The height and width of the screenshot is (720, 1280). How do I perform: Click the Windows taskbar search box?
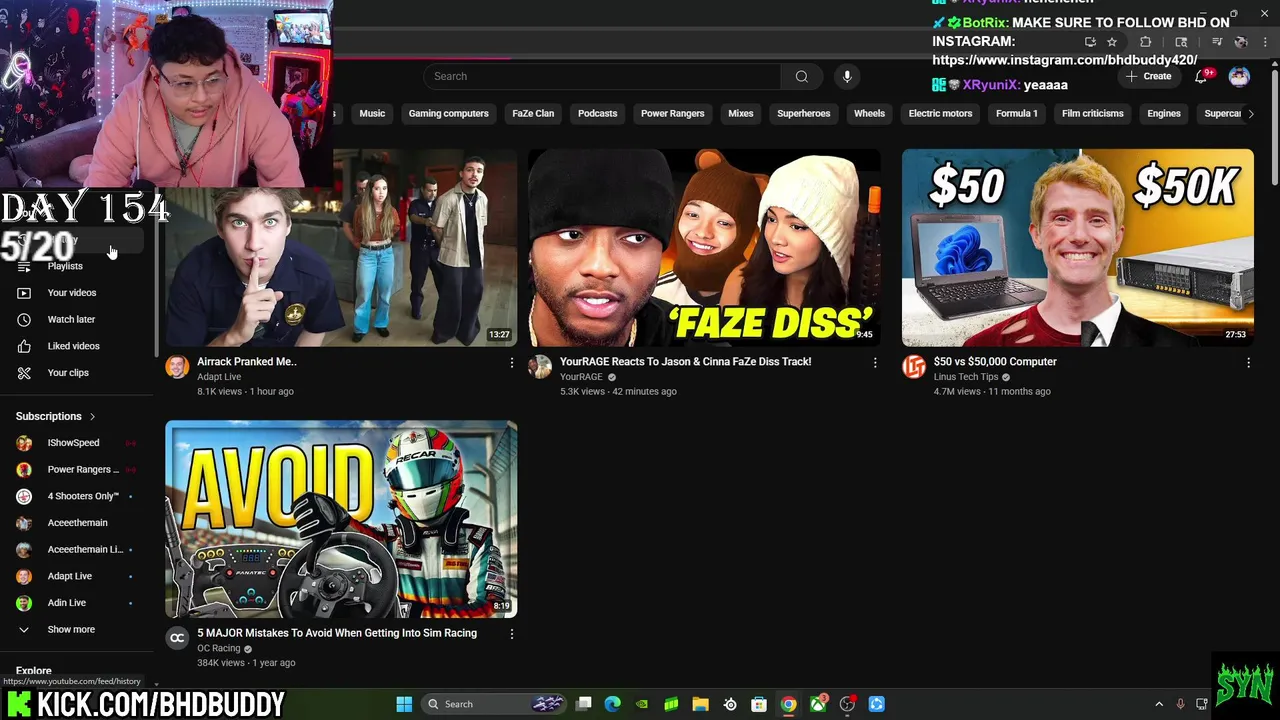493,704
